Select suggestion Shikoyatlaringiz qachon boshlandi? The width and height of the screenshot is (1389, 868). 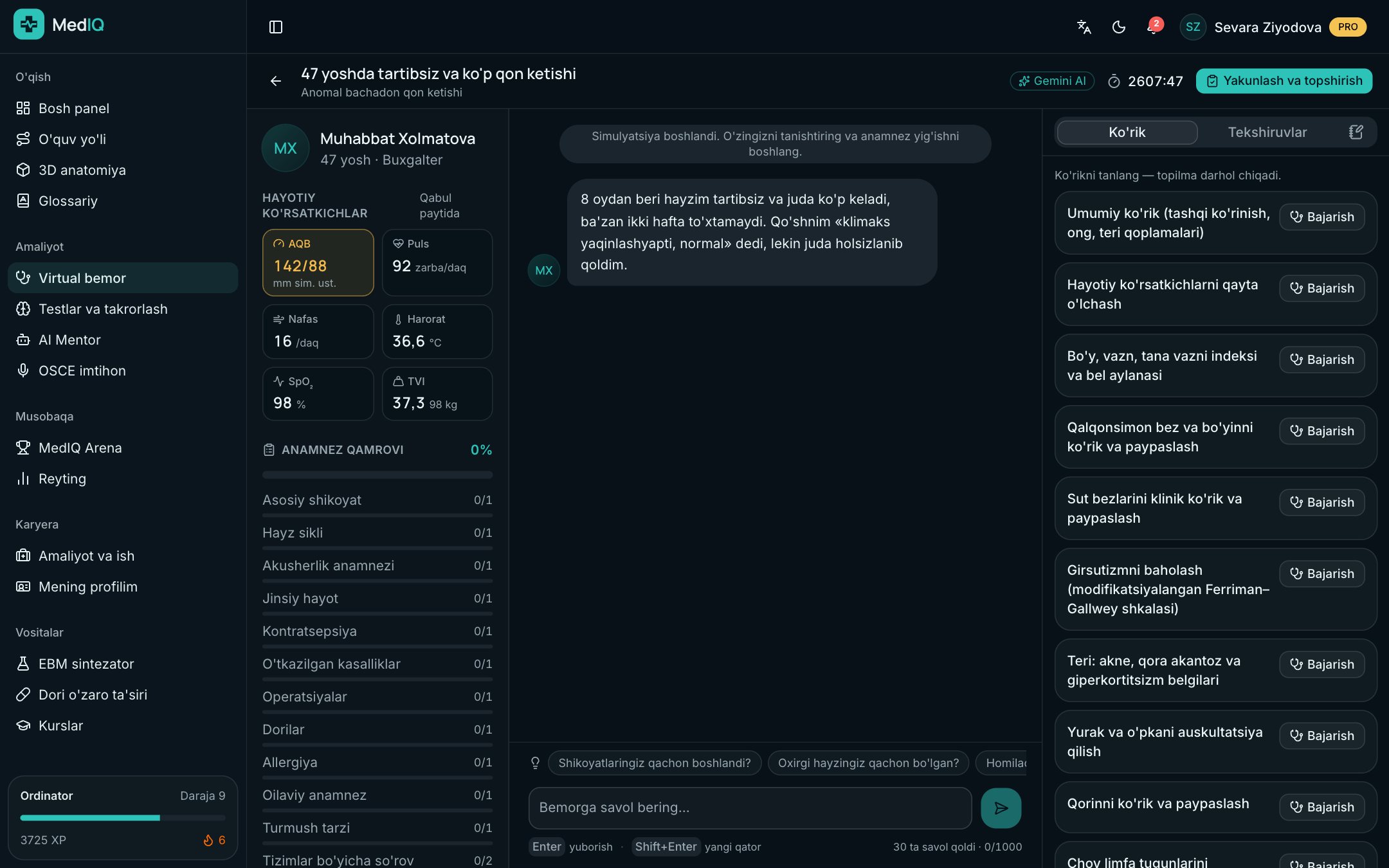pos(654,763)
